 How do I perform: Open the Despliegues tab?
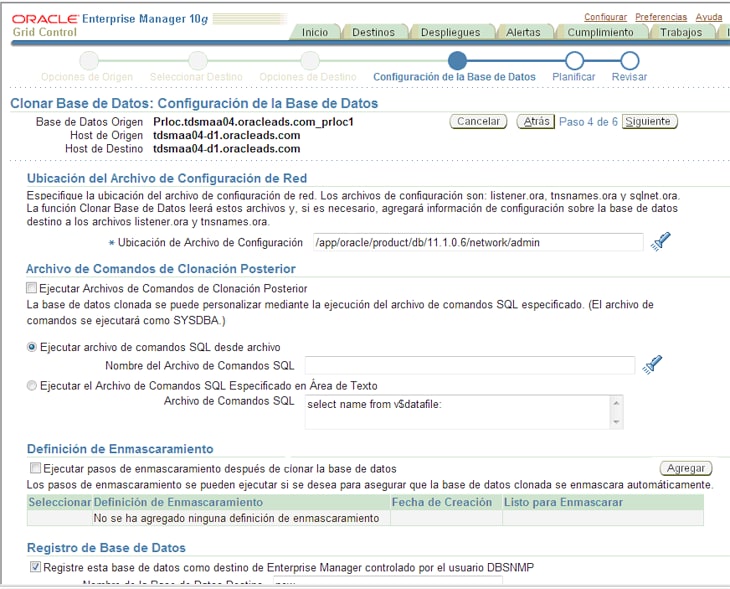[x=450, y=32]
